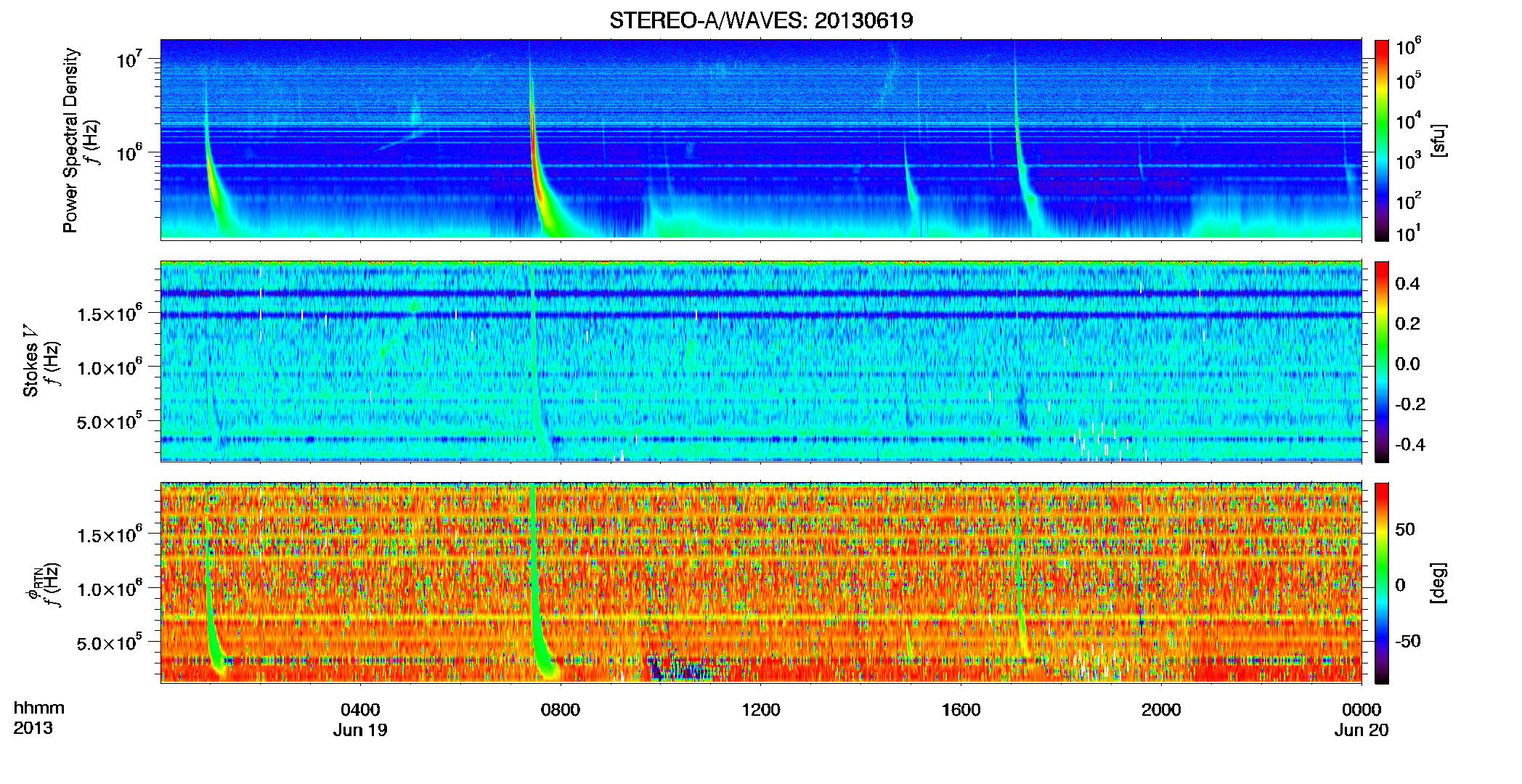This screenshot has width=1522, height=784.
Task: Click the Stokes V axis label
Action: tap(30, 360)
